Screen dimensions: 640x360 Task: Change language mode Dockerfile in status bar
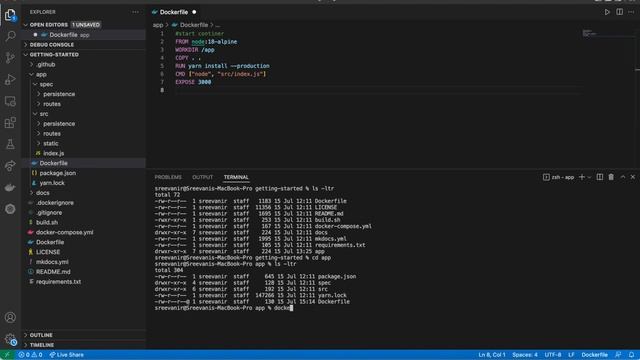[594, 355]
